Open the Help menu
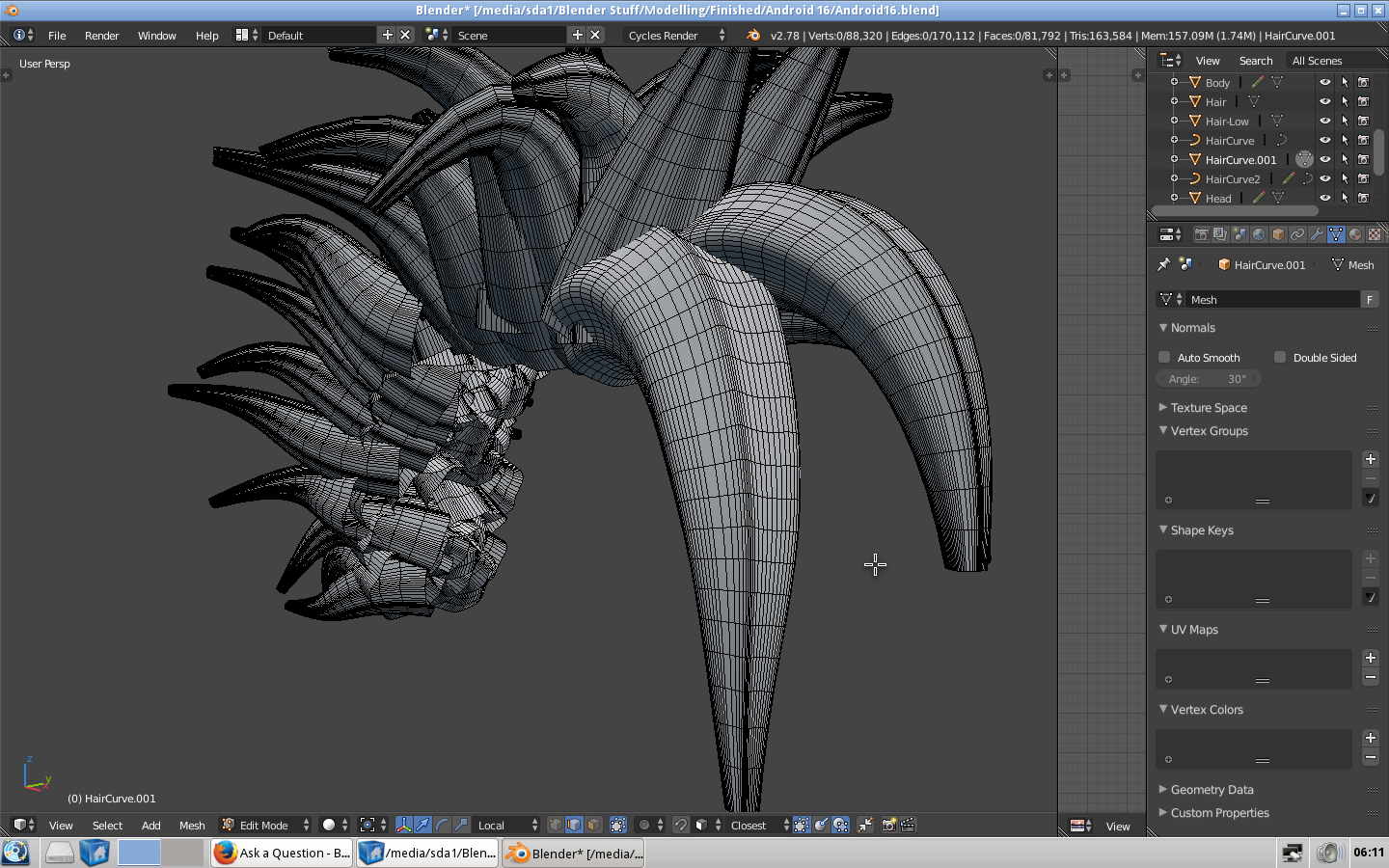The height and width of the screenshot is (868, 1389). pos(206,35)
